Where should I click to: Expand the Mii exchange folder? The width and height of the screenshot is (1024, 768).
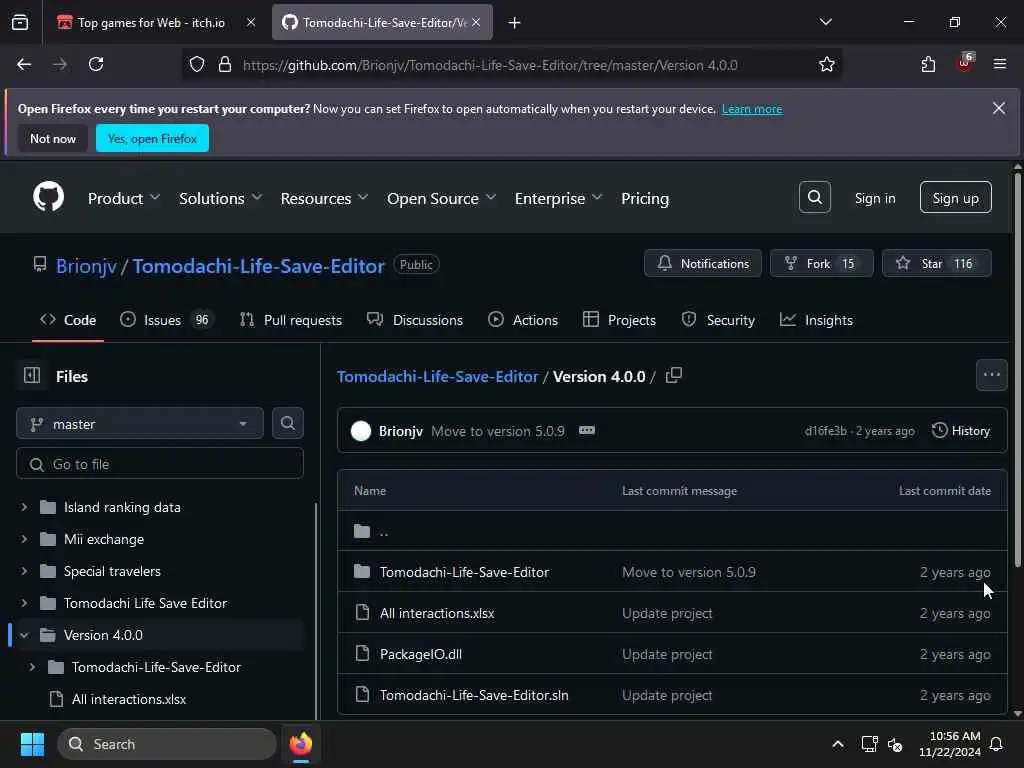[x=24, y=539]
